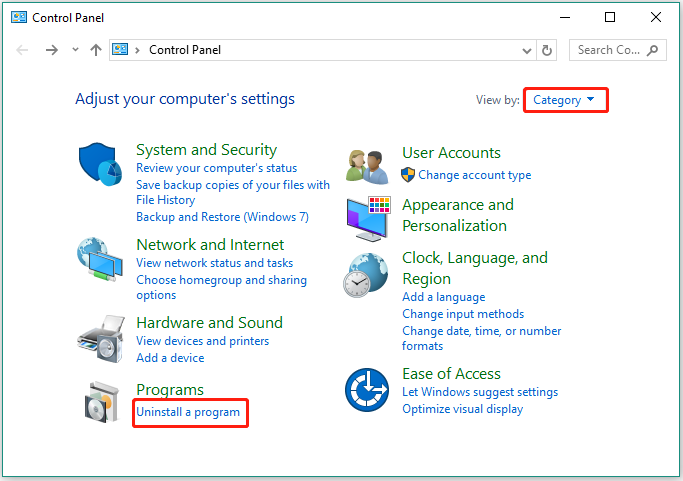683x481 pixels.
Task: Open View devices and printers
Action: tap(203, 341)
